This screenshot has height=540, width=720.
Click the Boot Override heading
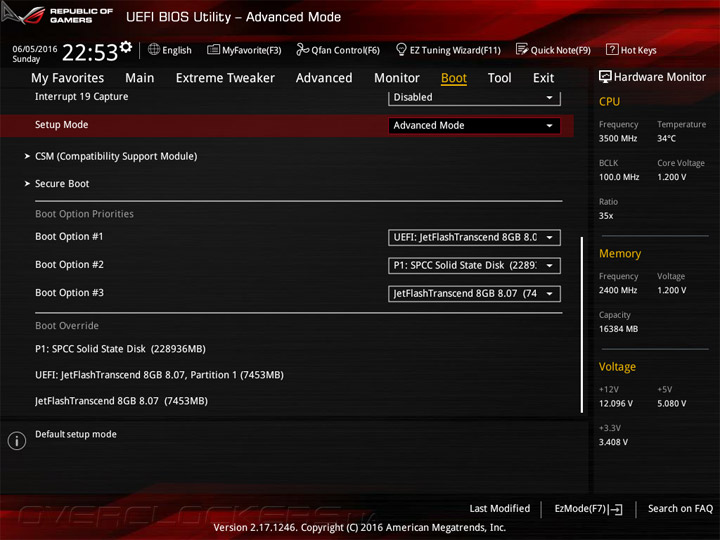67,326
